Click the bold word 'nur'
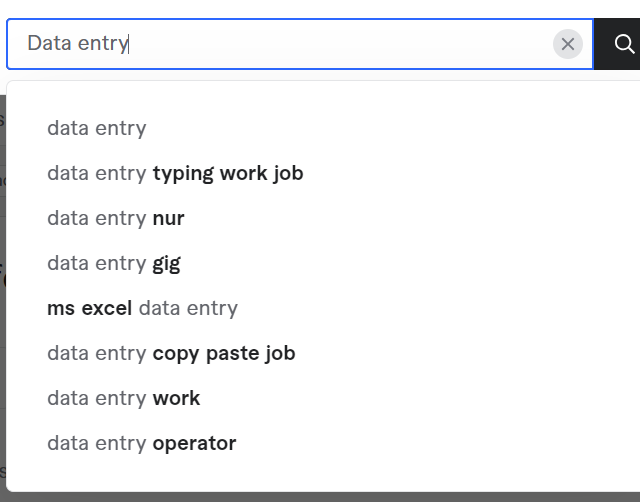The width and height of the screenshot is (640, 502). click(168, 219)
